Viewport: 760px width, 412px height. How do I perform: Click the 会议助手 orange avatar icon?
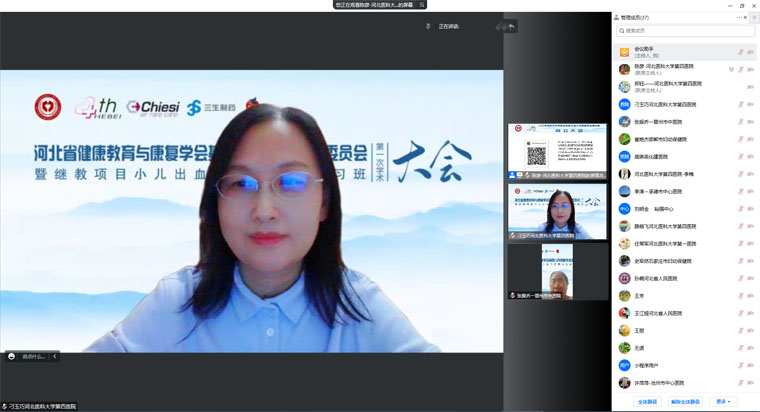click(x=624, y=52)
